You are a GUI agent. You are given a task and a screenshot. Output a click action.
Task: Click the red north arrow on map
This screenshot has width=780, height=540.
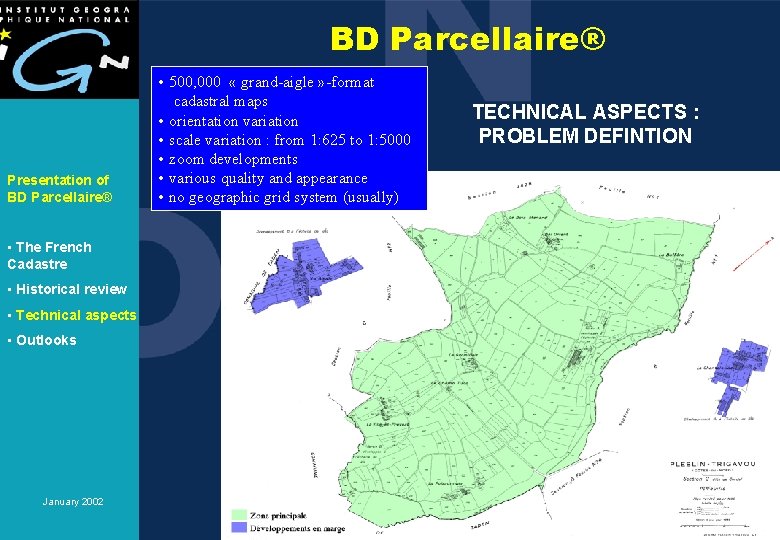[756, 254]
